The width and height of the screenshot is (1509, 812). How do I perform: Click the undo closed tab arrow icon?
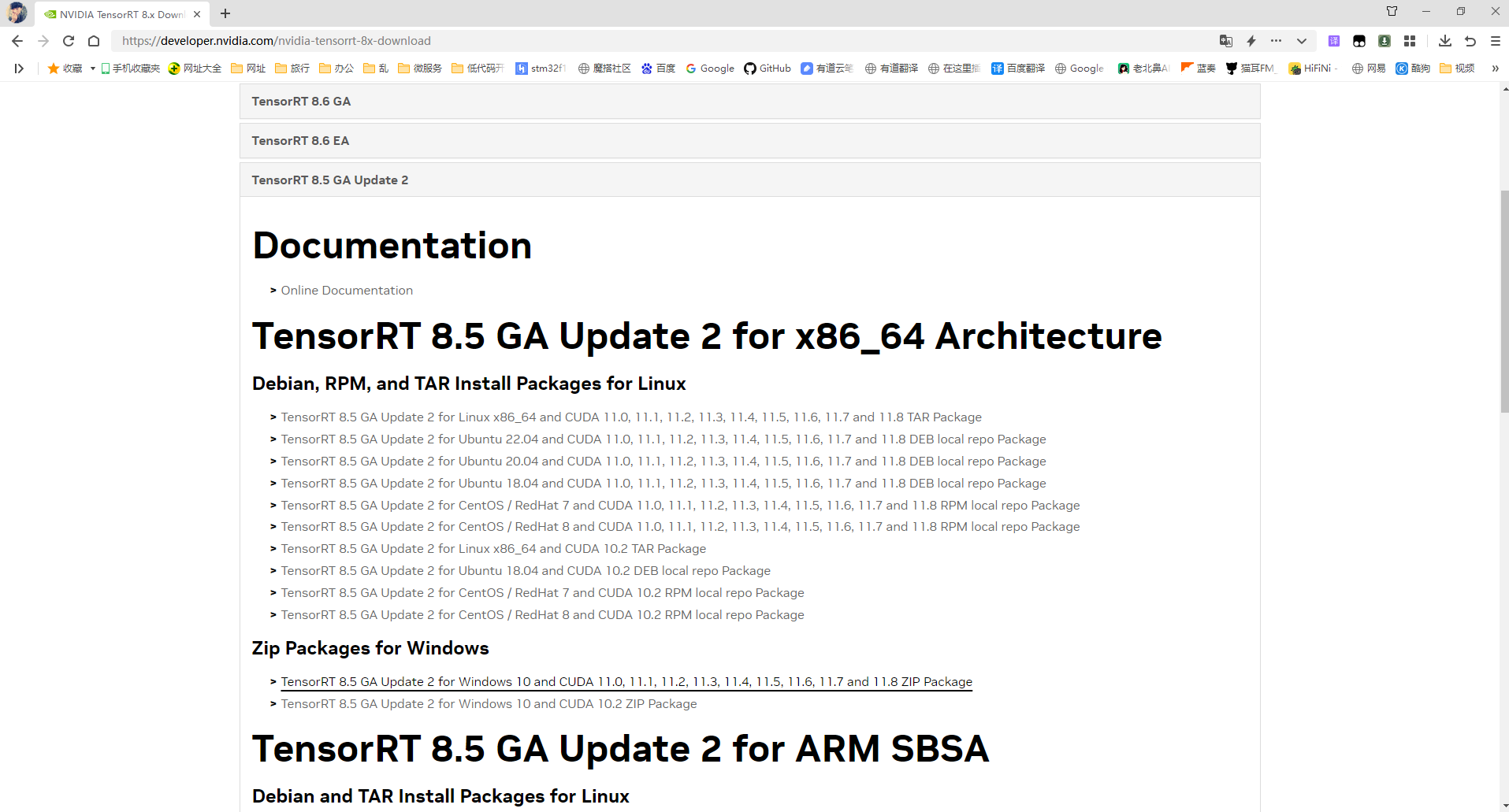pyautogui.click(x=1470, y=41)
